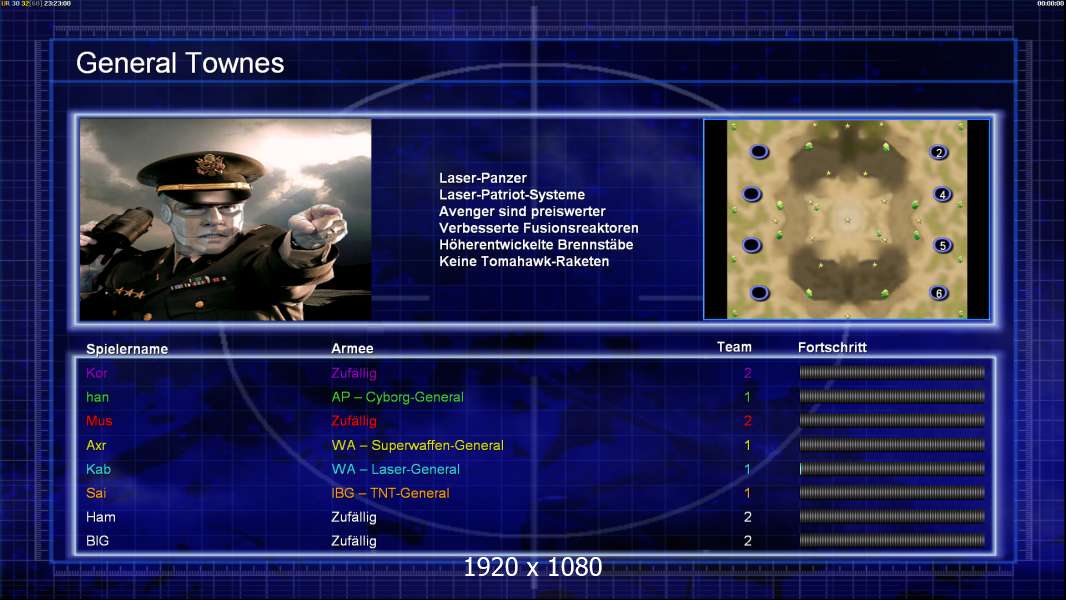1066x600 pixels.
Task: Click the loading progress bar for BIG
Action: (x=892, y=541)
